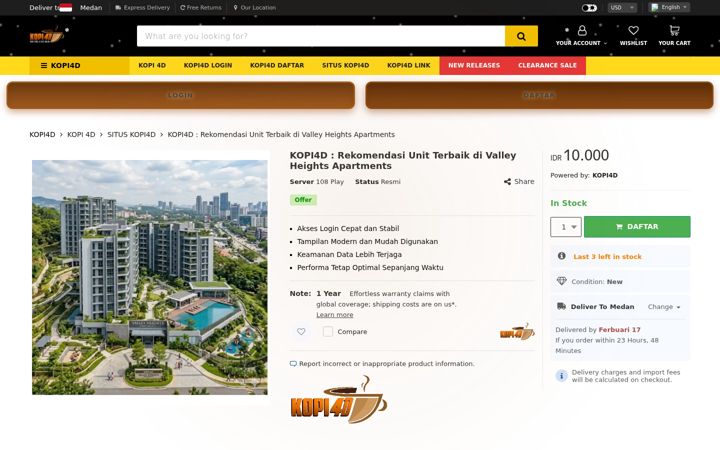Toggle the dark mode switch in top bar
Image resolution: width=720 pixels, height=450 pixels.
(589, 8)
